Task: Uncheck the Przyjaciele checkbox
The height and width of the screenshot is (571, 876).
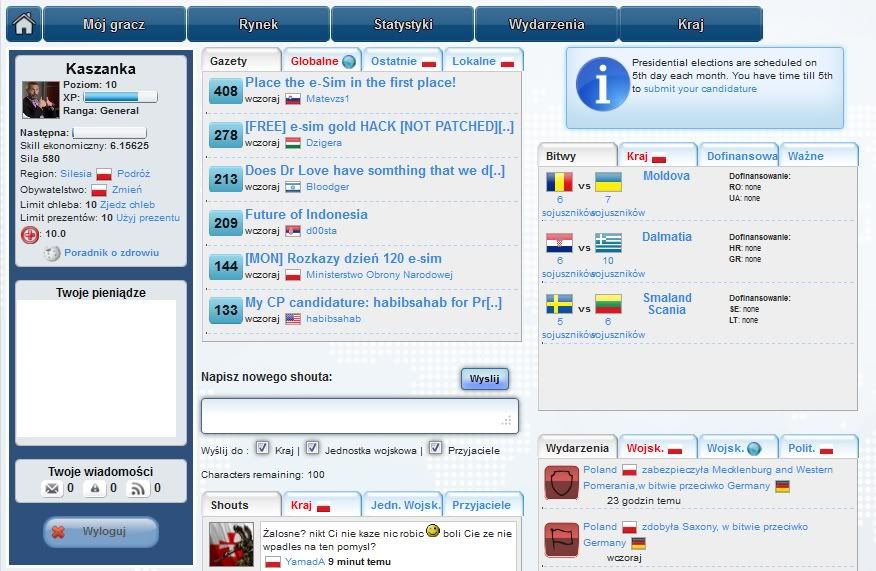Action: 435,448
